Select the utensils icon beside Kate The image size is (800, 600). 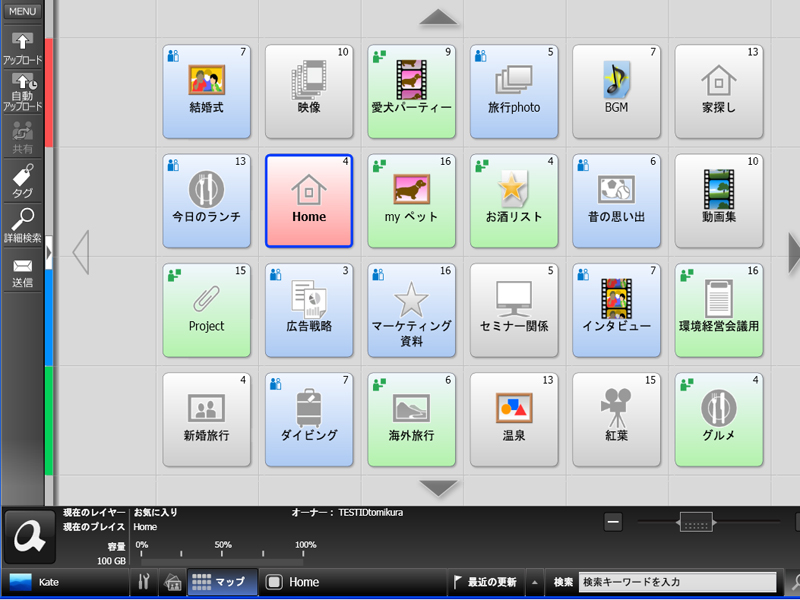coord(145,581)
